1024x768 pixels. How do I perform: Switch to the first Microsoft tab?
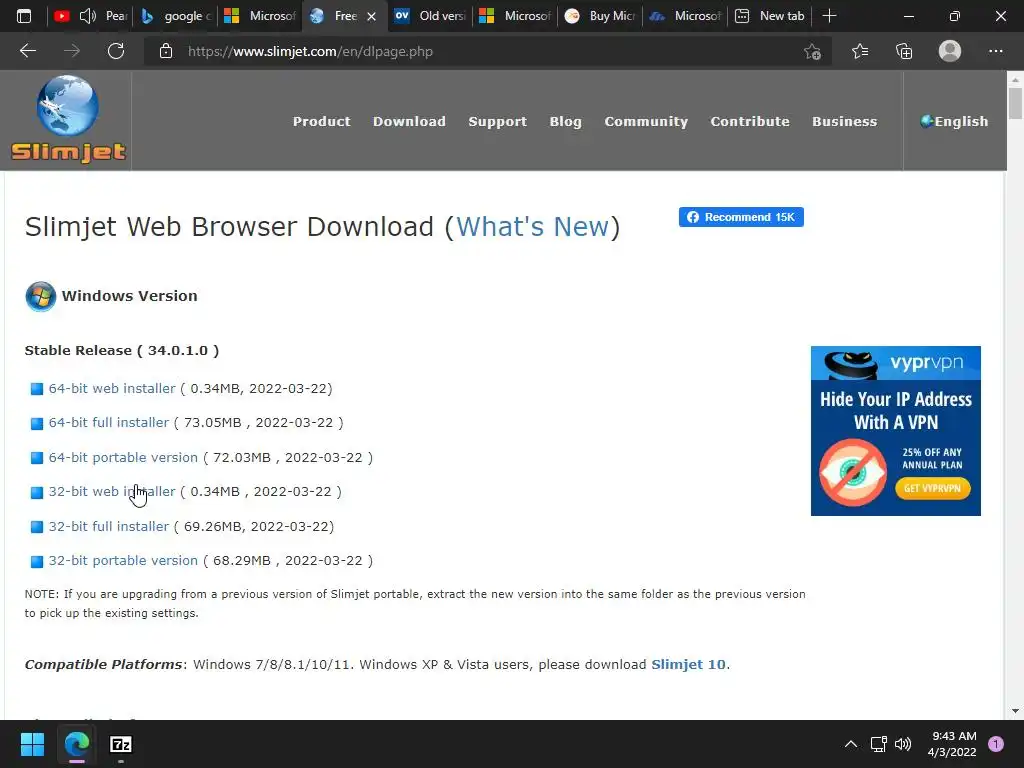(260, 16)
